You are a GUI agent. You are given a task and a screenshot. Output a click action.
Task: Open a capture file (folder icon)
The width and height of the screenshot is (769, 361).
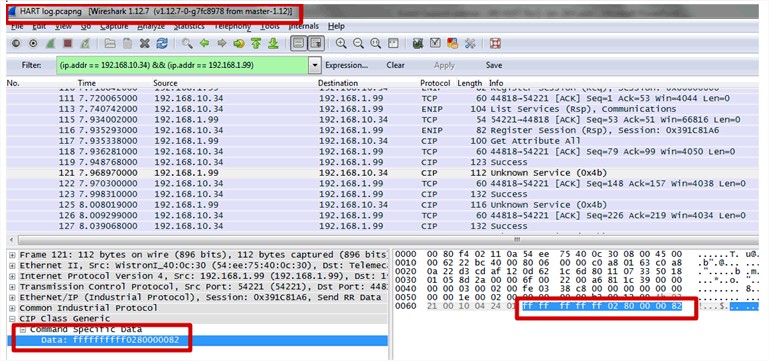point(110,44)
